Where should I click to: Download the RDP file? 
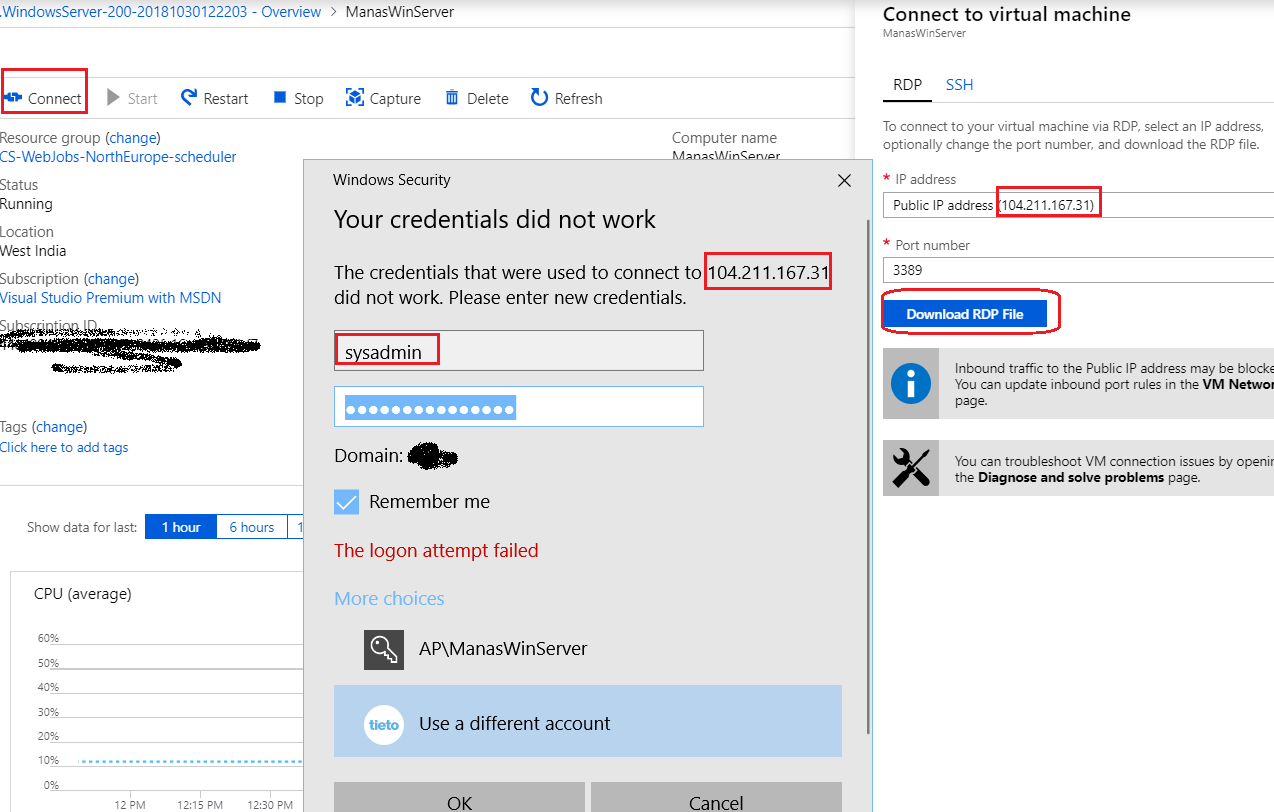pyautogui.click(x=967, y=315)
